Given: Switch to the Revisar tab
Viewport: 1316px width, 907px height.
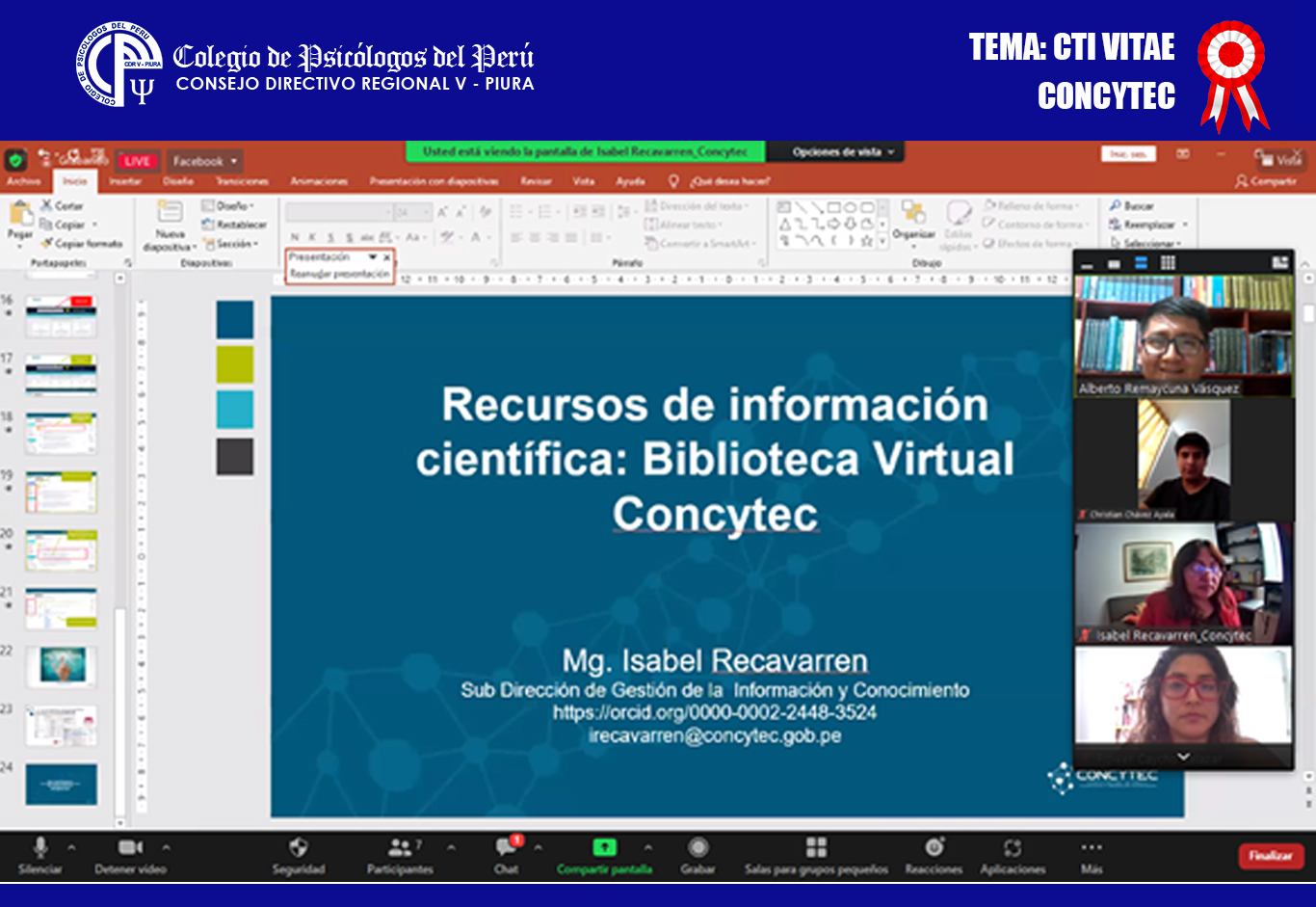Looking at the screenshot, I should [536, 181].
